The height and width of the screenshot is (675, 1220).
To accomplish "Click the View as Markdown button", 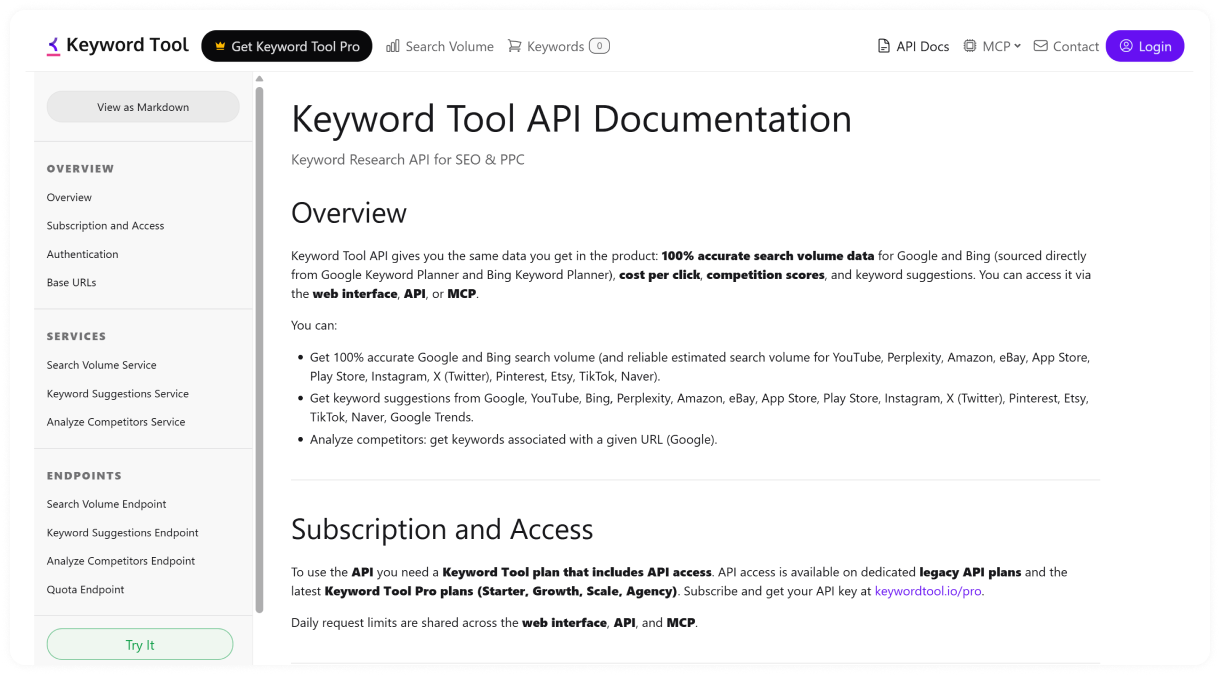I will [143, 107].
